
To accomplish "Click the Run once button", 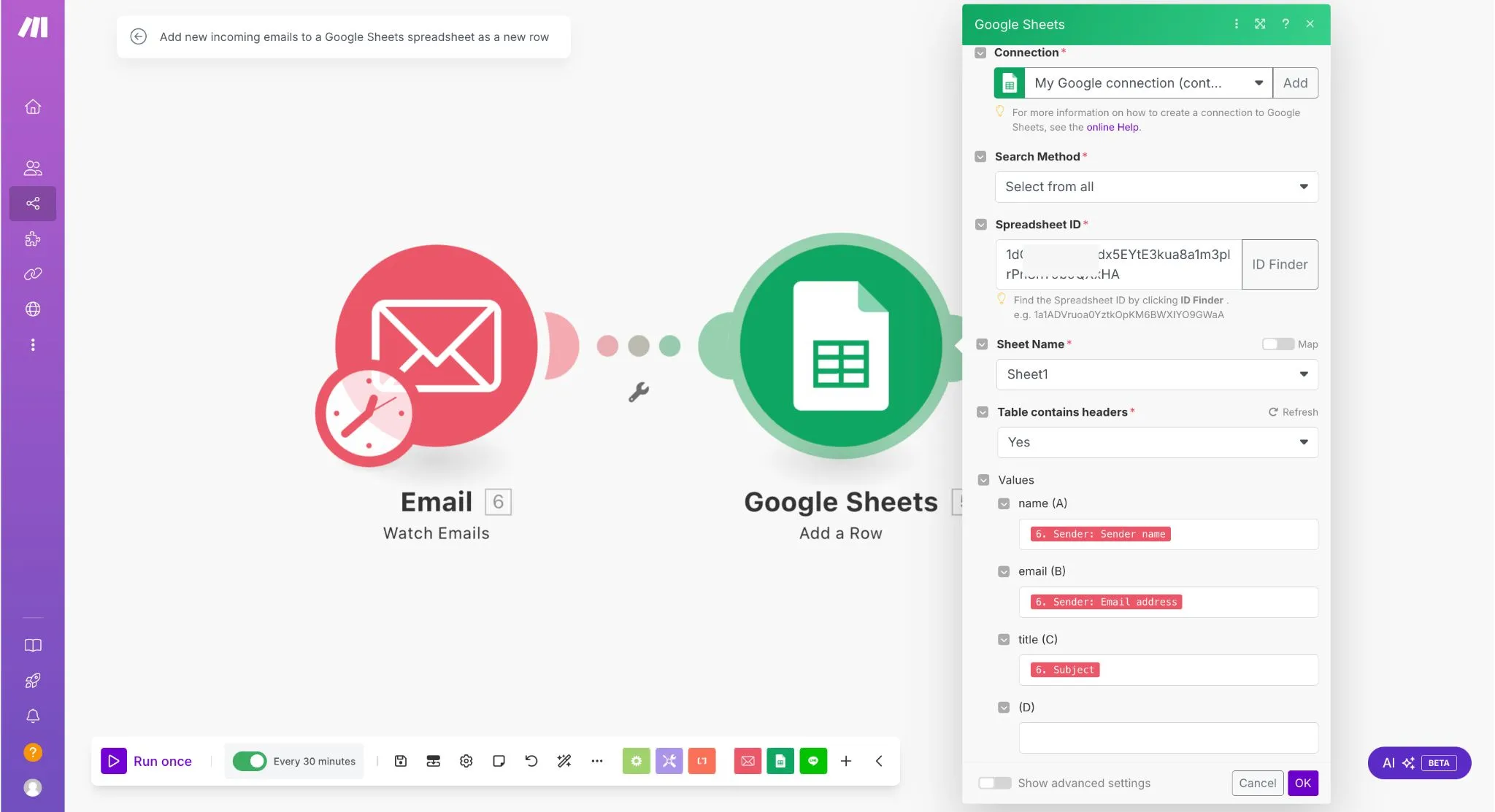I will pos(147,761).
